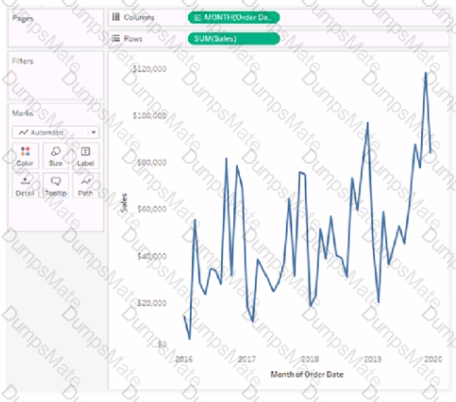The width and height of the screenshot is (456, 402).
Task: Click the $0 axis tick label
Action: click(162, 344)
